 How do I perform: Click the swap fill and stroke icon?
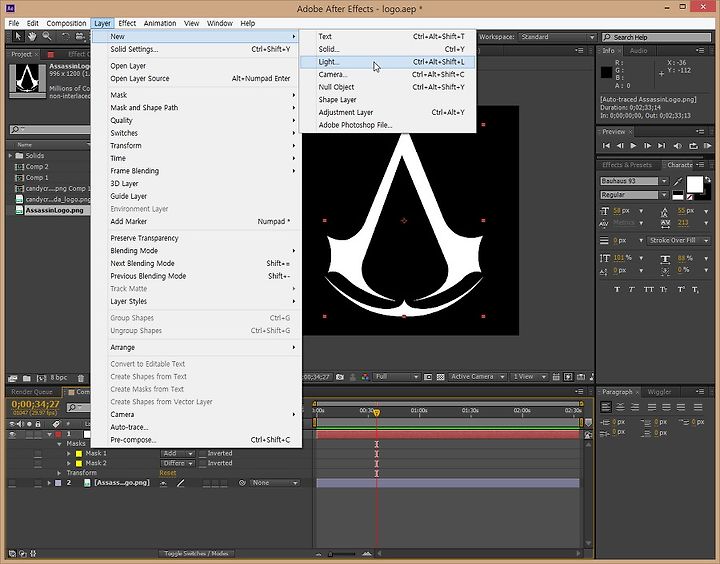[708, 180]
